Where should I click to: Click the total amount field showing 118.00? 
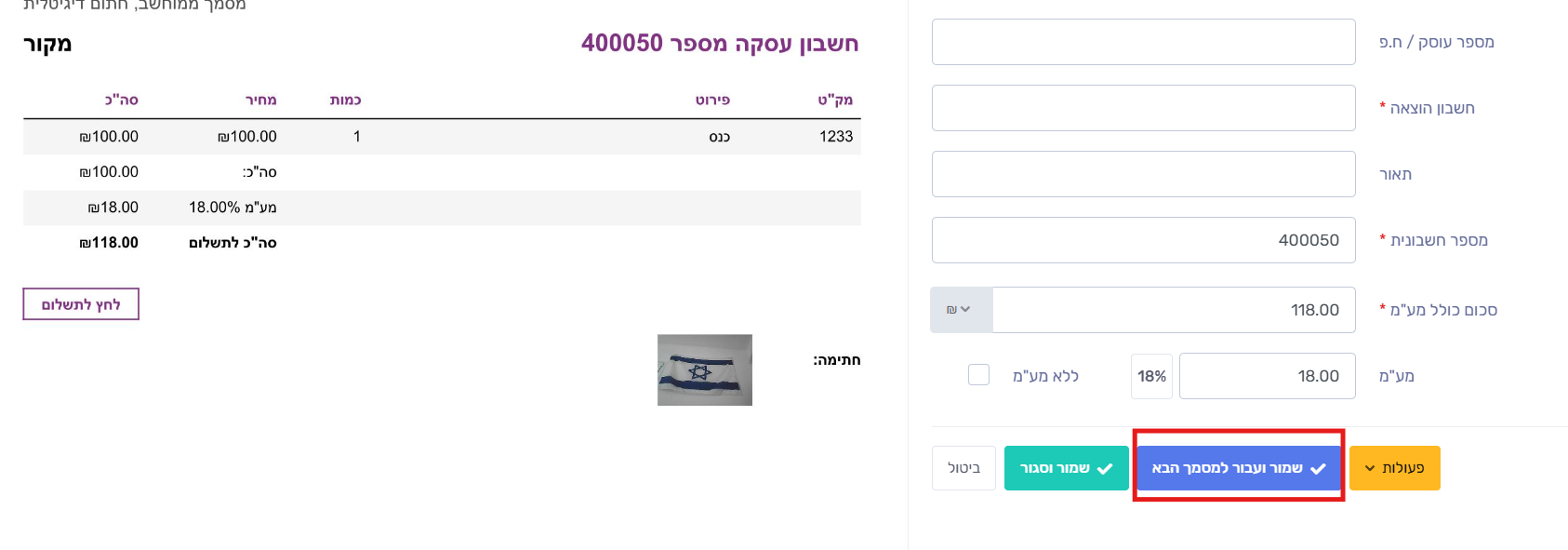click(1175, 310)
